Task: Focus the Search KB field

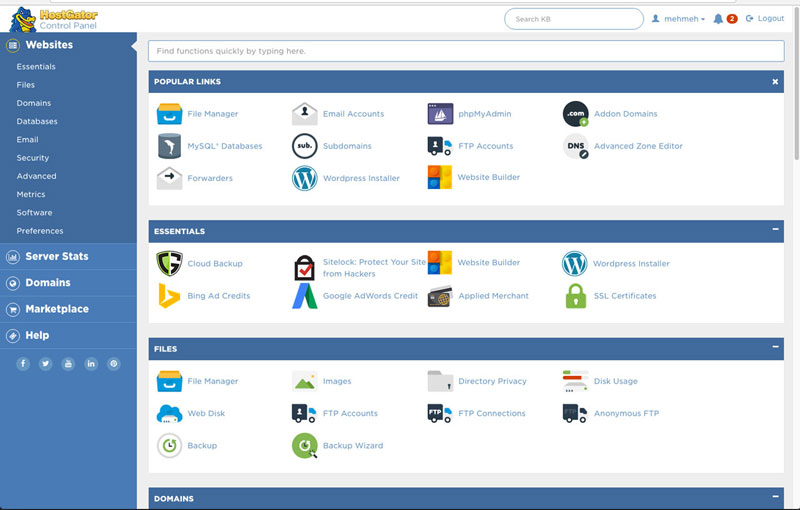Action: coord(574,19)
